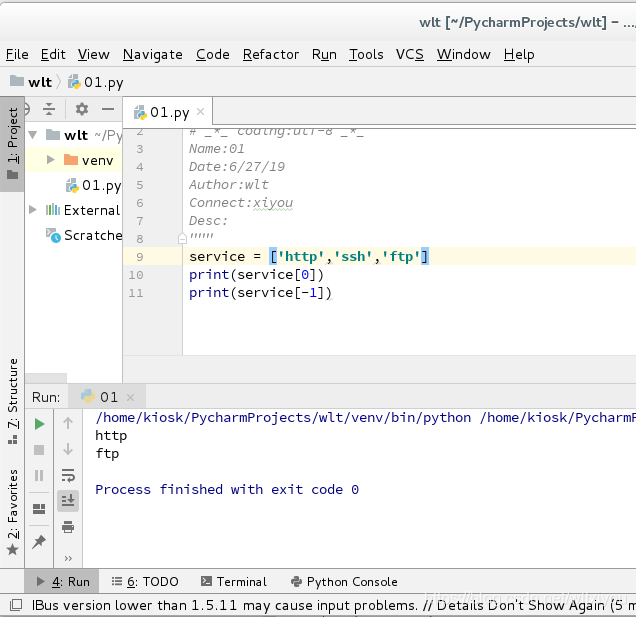
Task: Close the 01.py editor tab
Action: [x=200, y=112]
